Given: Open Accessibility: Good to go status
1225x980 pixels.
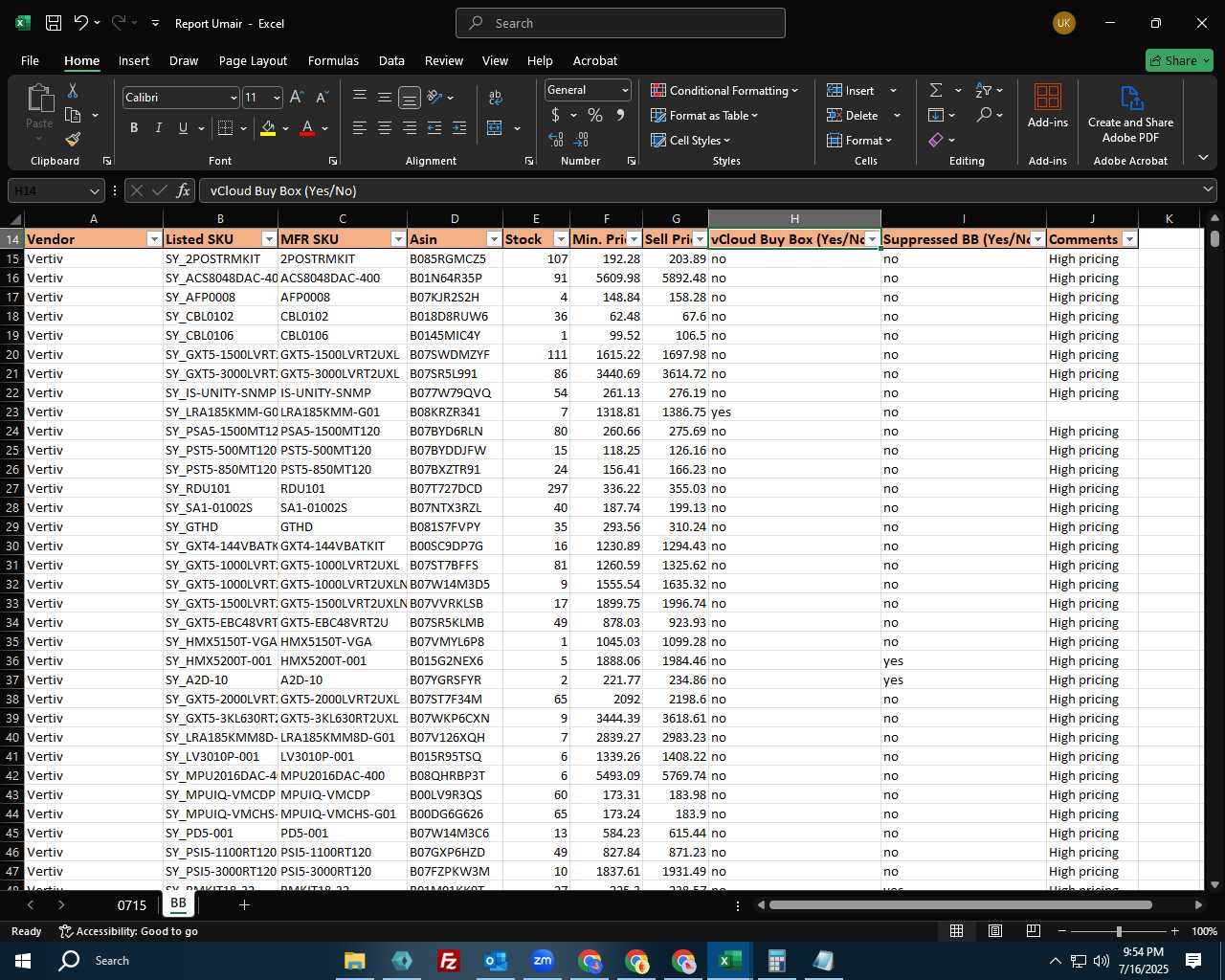Looking at the screenshot, I should pos(128,931).
